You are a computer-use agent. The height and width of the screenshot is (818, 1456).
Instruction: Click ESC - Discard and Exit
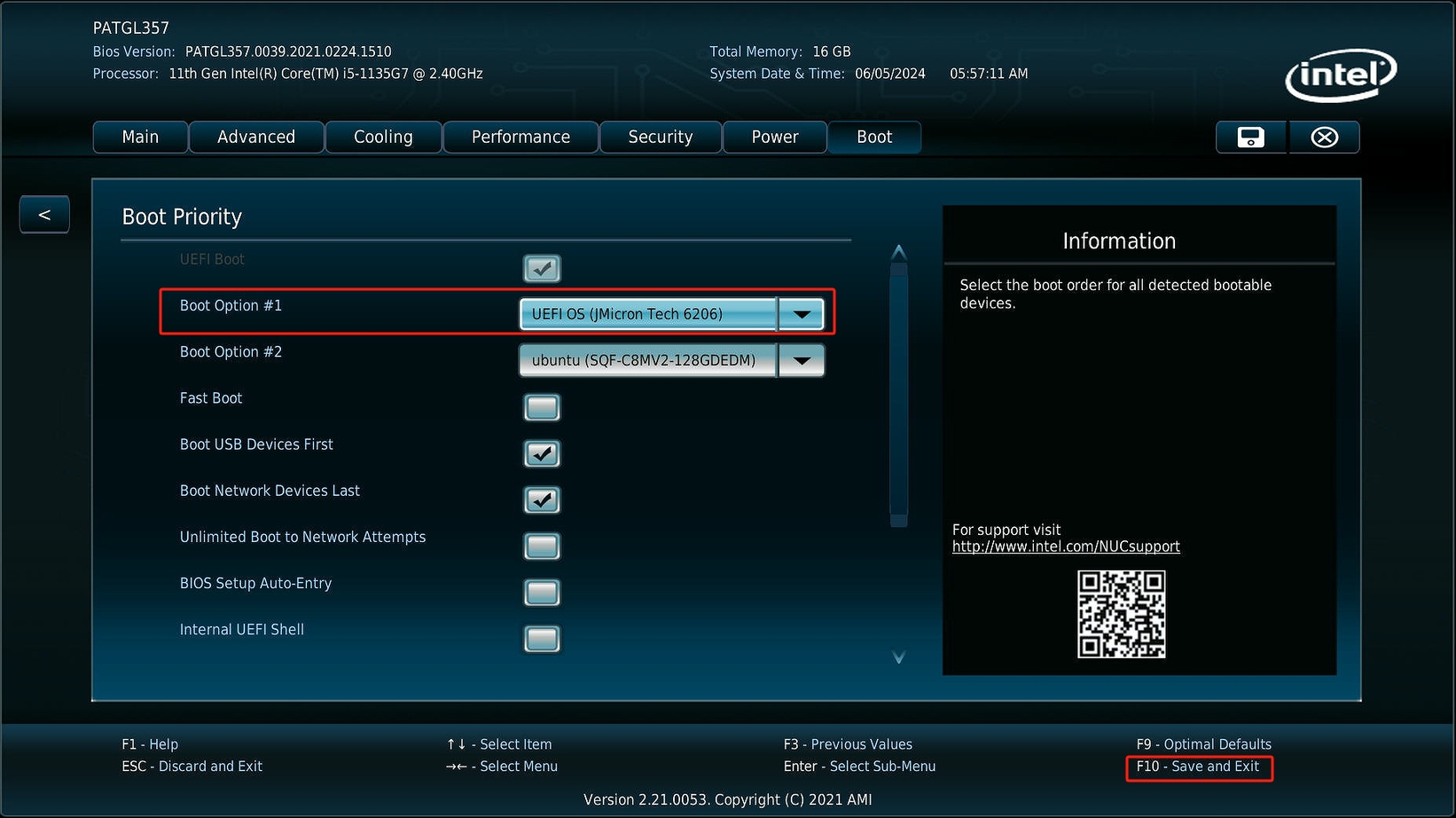pyautogui.click(x=192, y=767)
